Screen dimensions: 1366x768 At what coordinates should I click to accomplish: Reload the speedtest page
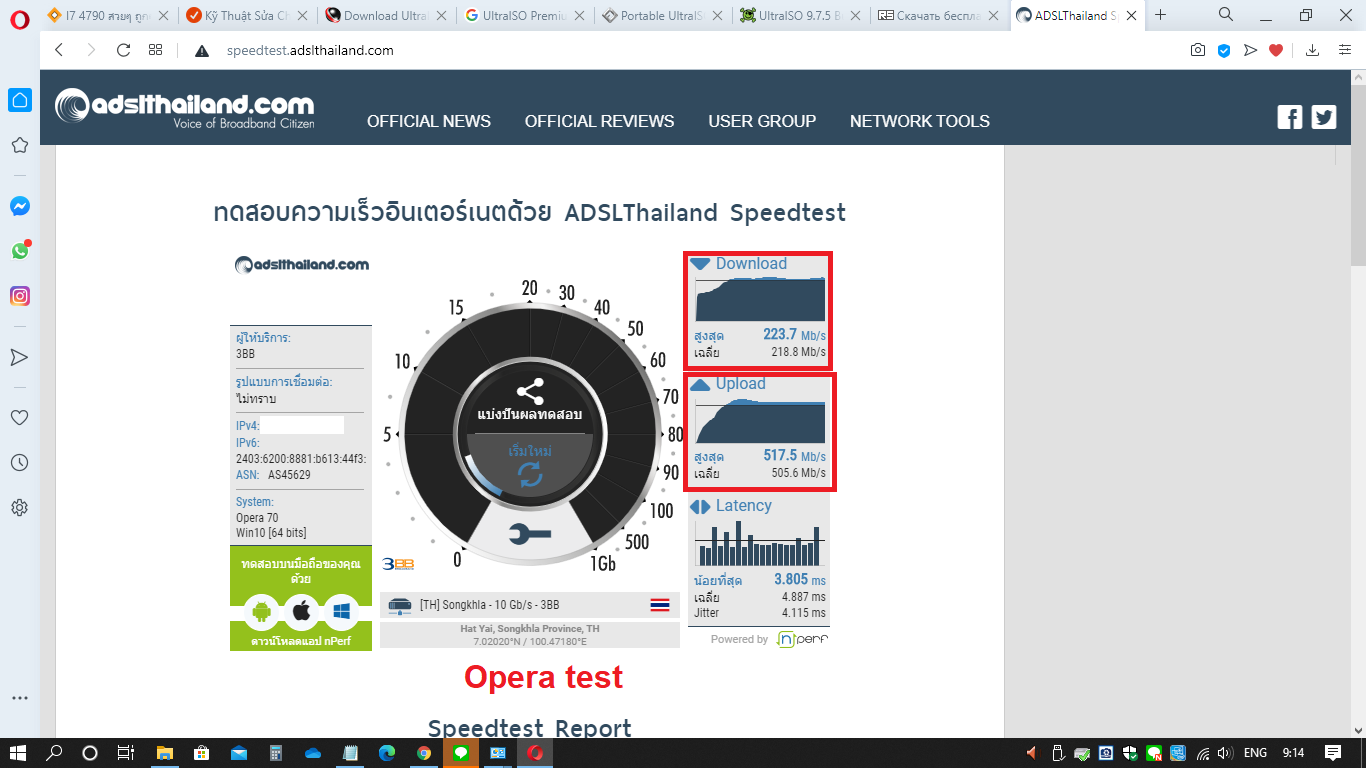(x=123, y=50)
